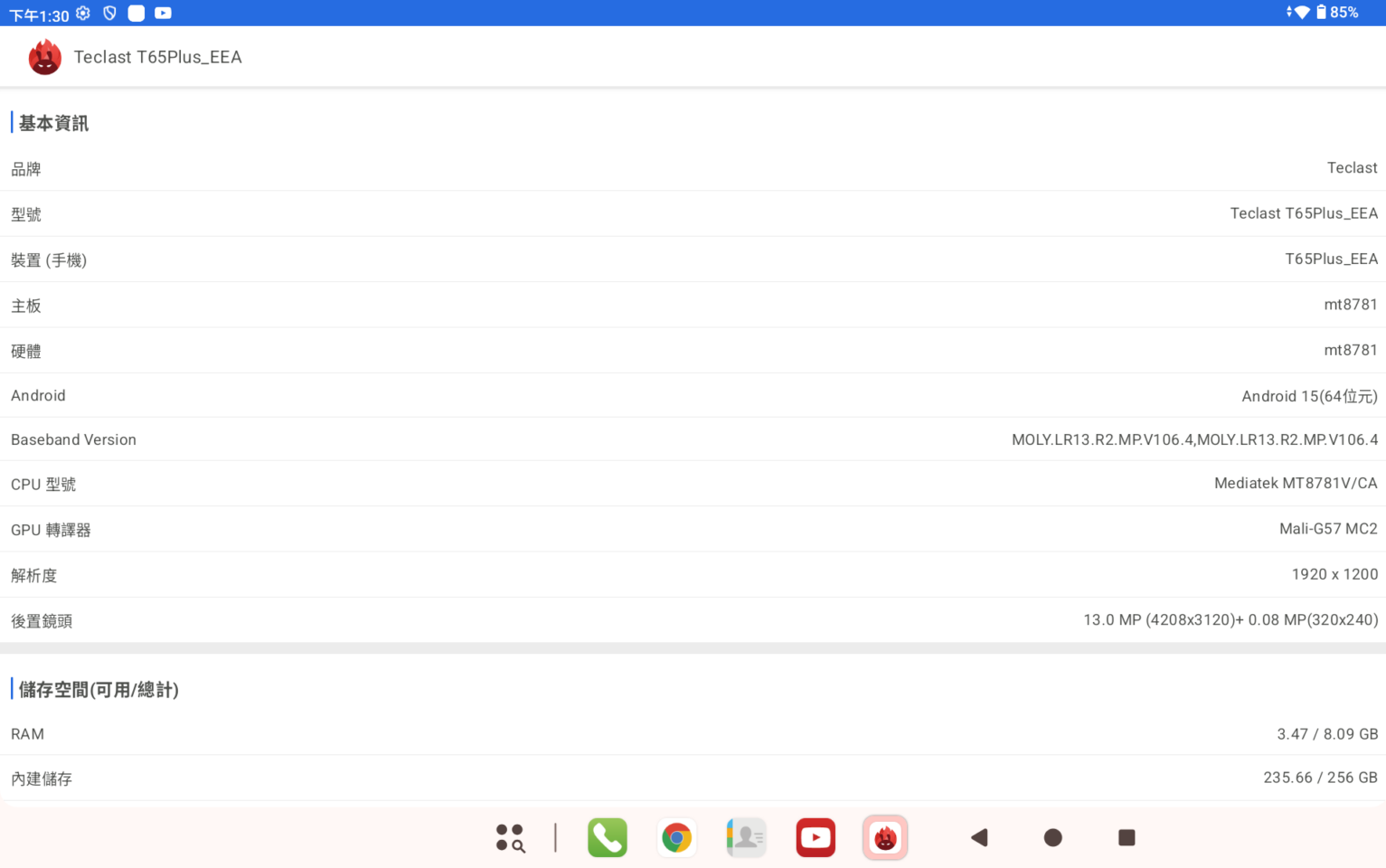Tap the clock showing 下午1:30
The width and height of the screenshot is (1386, 868).
point(39,15)
